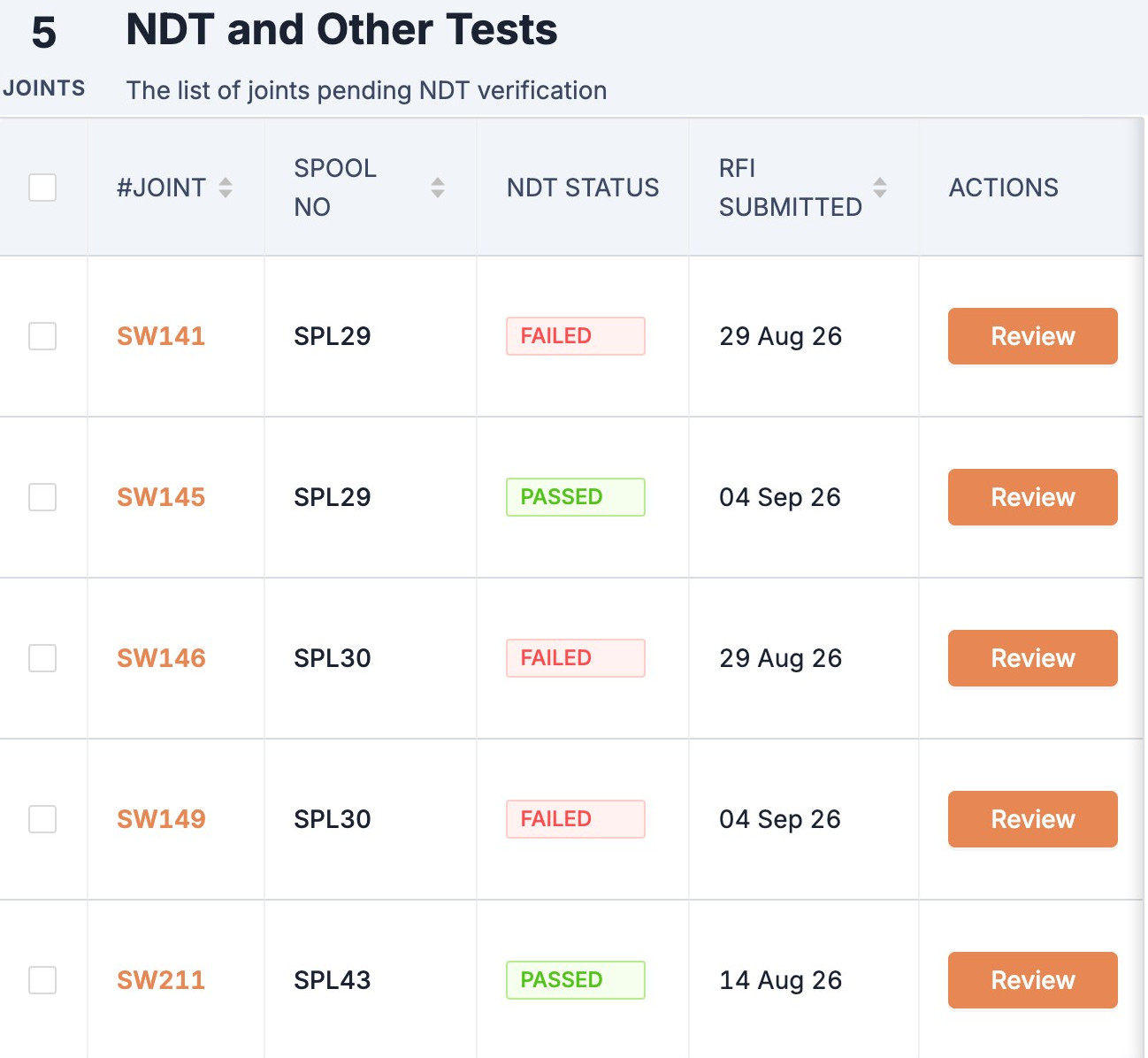
Task: Click the SPL43 spool cell
Action: [333, 980]
